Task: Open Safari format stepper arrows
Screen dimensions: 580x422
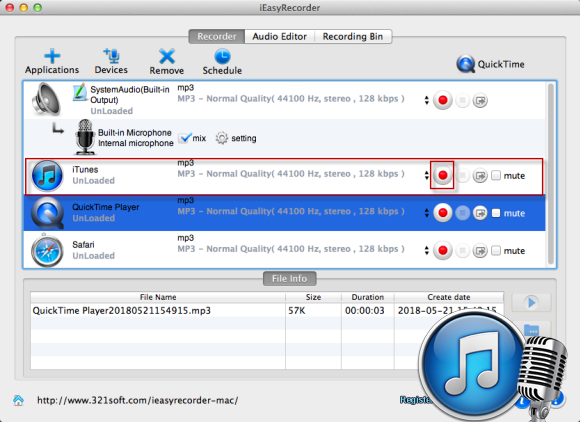Action: coord(426,251)
